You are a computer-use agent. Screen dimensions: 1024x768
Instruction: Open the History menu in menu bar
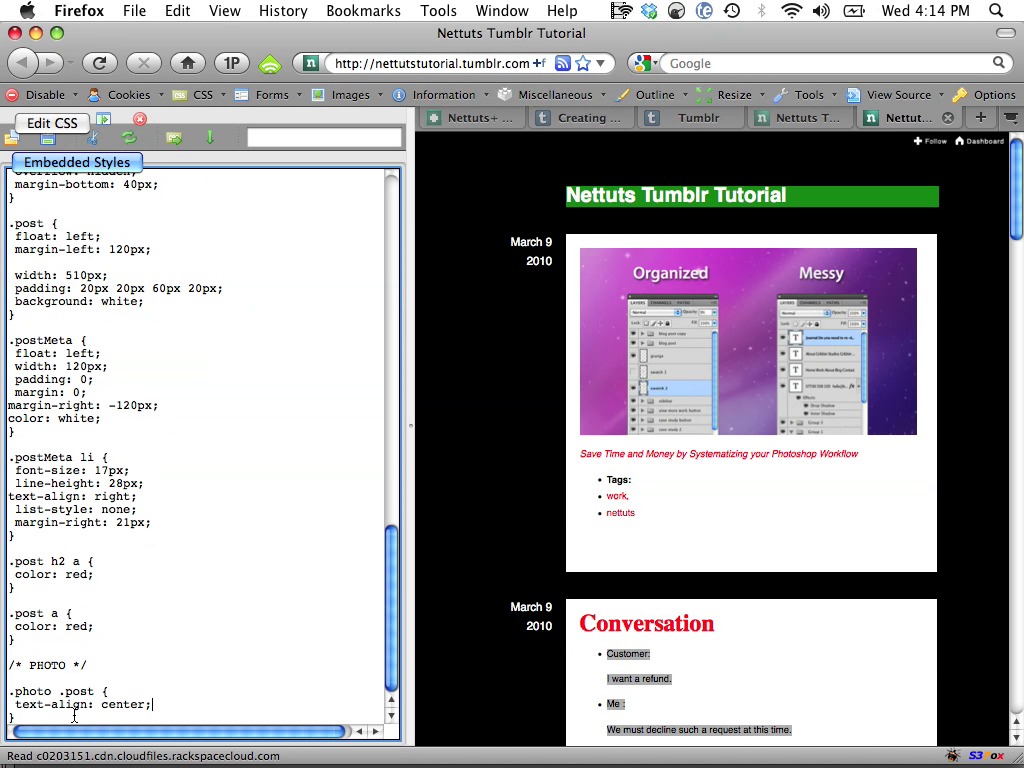pos(283,10)
